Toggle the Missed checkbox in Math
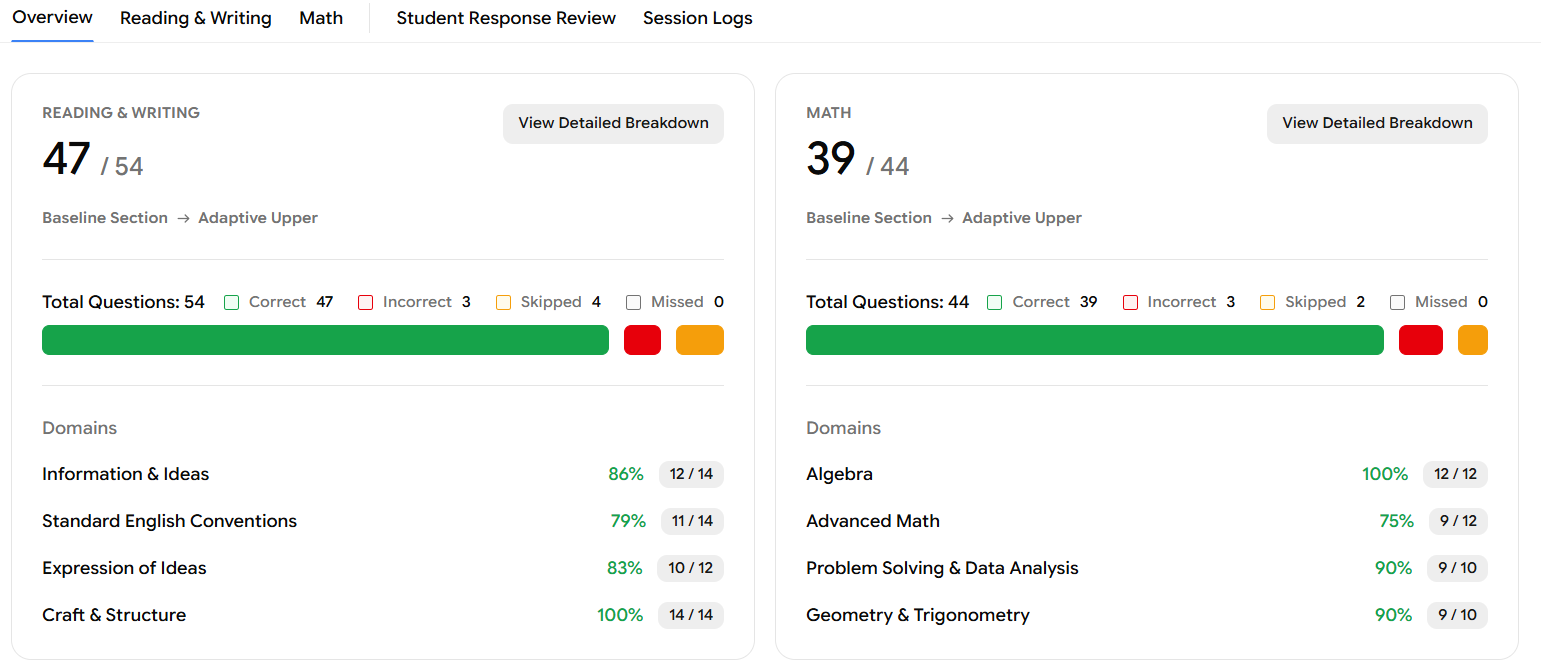Image resolution: width=1541 pixels, height=669 pixels. 1398,302
